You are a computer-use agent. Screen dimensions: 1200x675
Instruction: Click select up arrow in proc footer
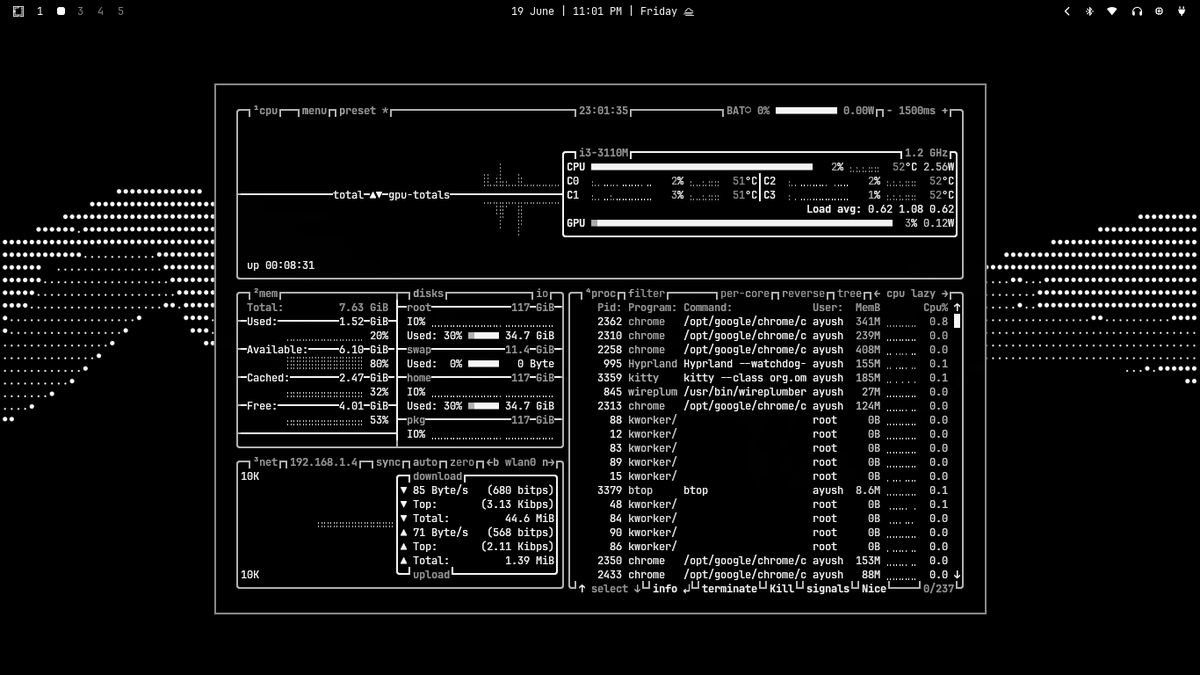click(582, 589)
